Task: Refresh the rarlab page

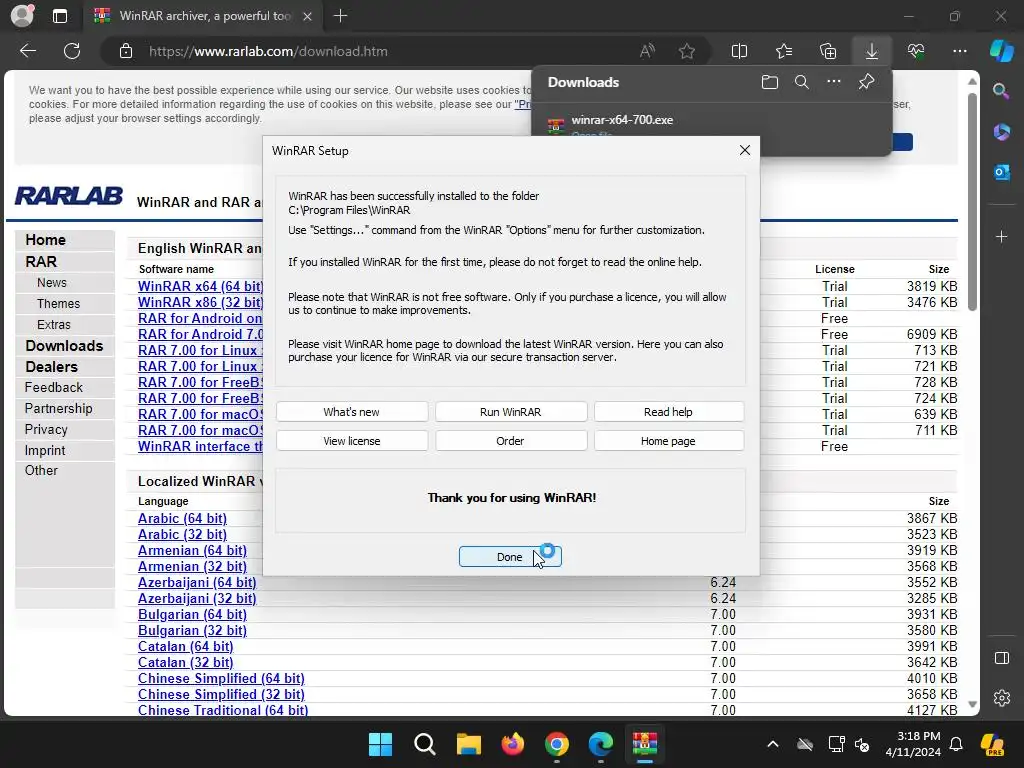Action: pos(72,51)
